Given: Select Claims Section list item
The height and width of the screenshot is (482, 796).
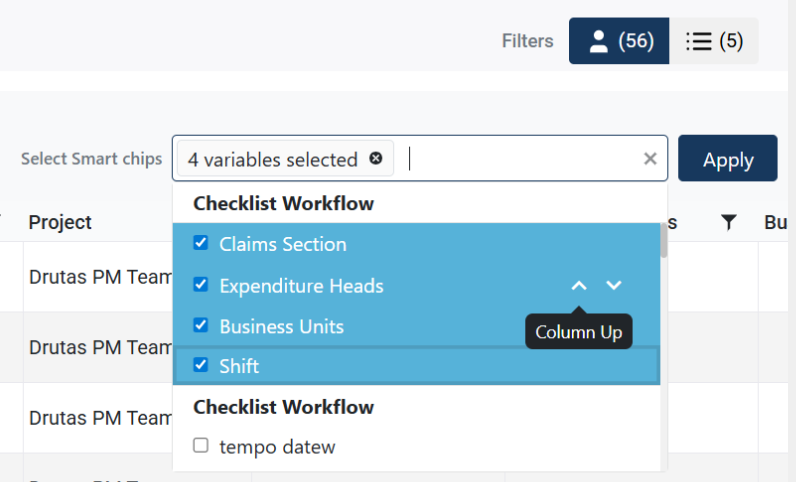Looking at the screenshot, I should point(283,244).
